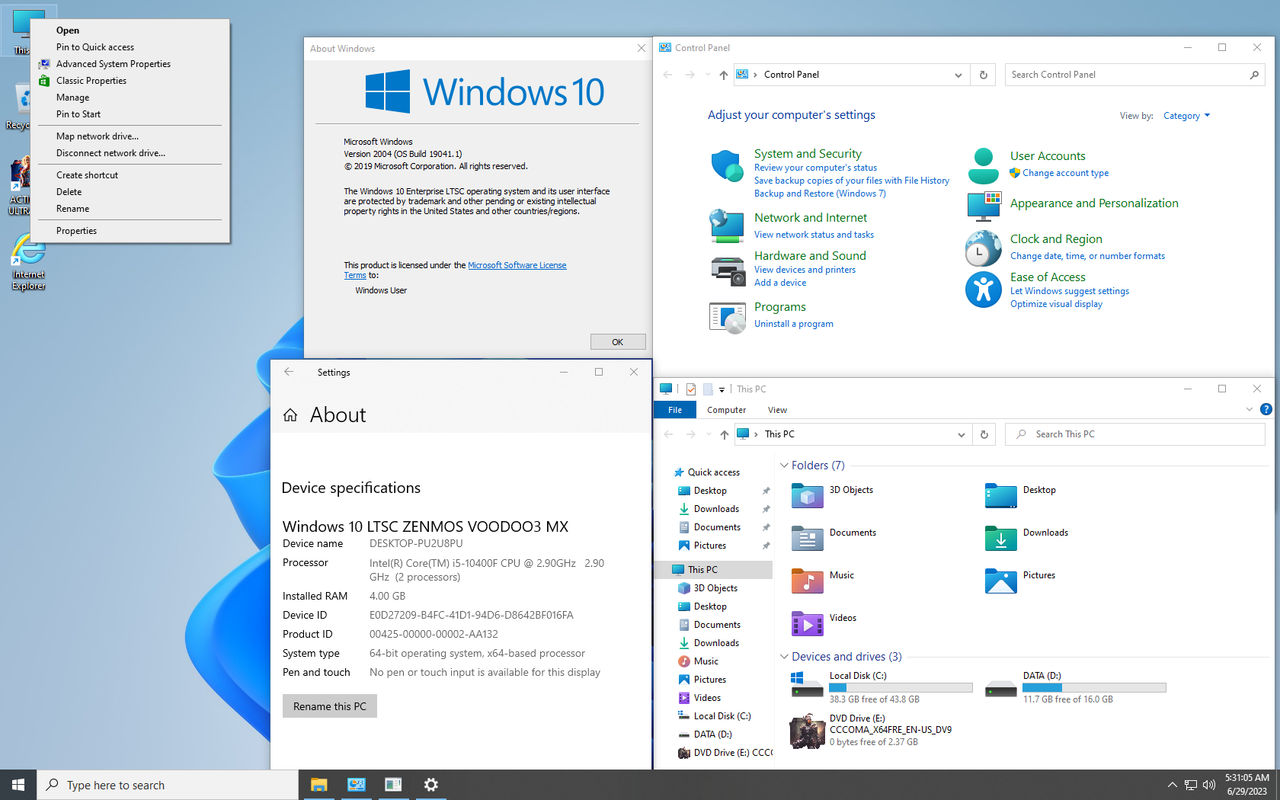Open the Settings gear on the taskbar

[431, 785]
